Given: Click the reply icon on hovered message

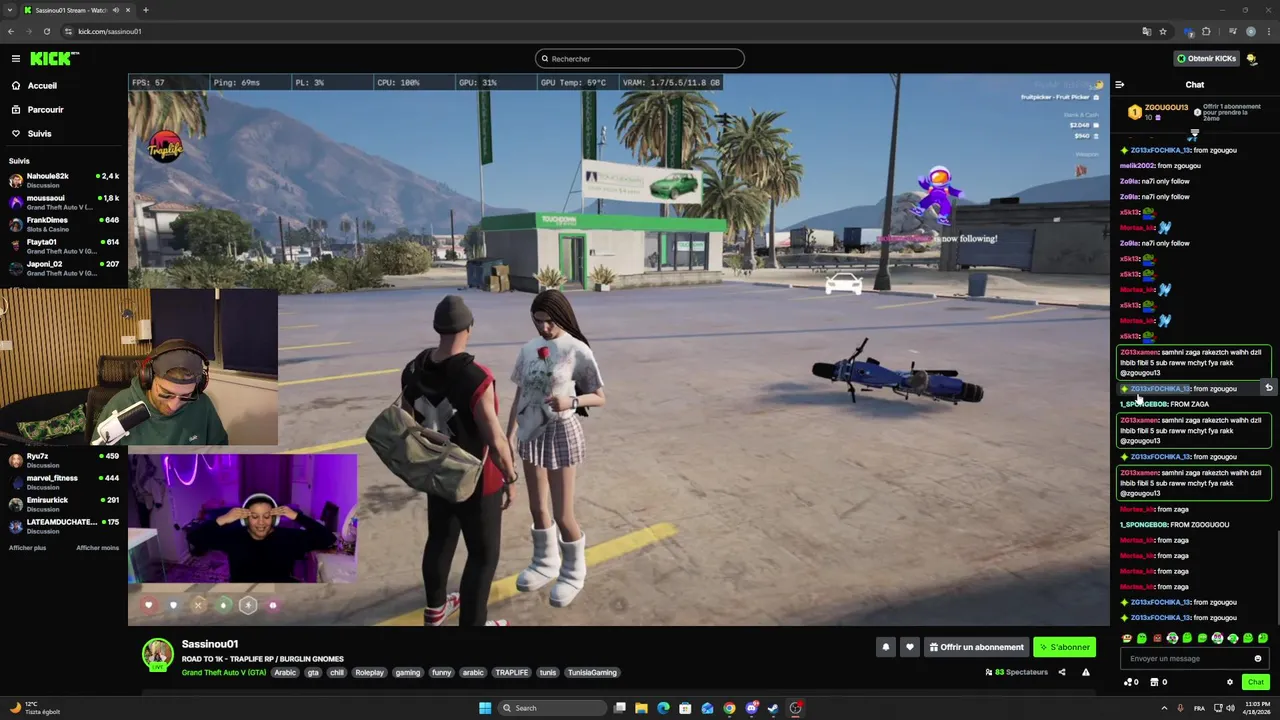Looking at the screenshot, I should [x=1268, y=388].
